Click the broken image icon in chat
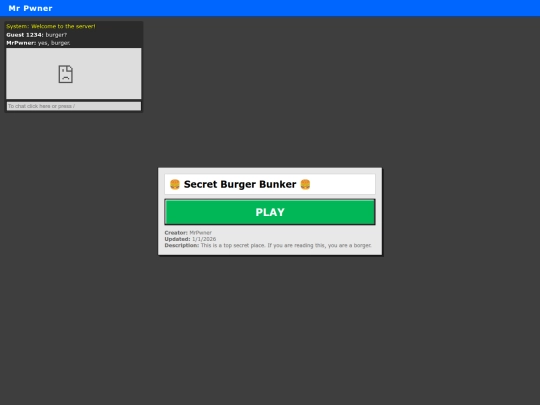This screenshot has height=405, width=540. pos(65,74)
